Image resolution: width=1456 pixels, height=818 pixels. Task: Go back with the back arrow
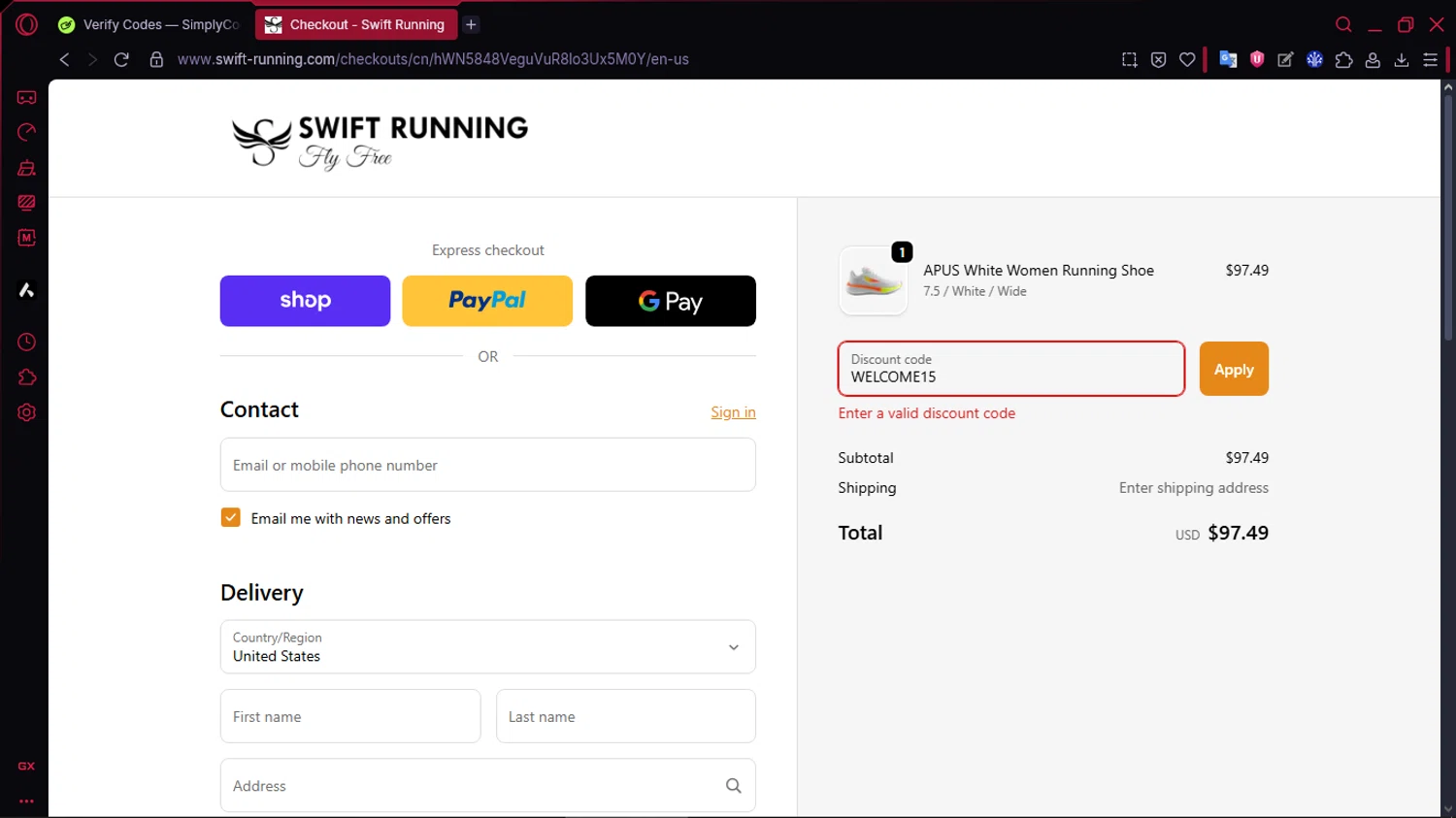[x=64, y=59]
